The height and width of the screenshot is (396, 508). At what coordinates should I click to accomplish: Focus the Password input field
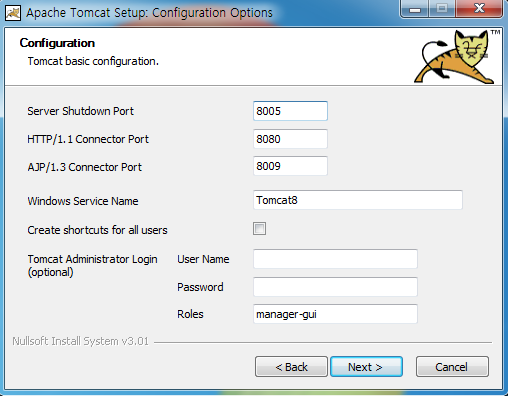335,287
